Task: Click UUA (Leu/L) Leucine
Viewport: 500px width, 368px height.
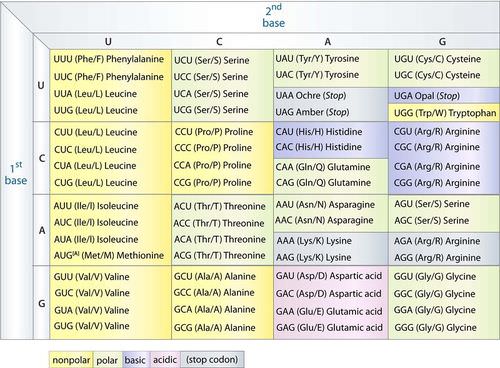Action: (x=95, y=94)
